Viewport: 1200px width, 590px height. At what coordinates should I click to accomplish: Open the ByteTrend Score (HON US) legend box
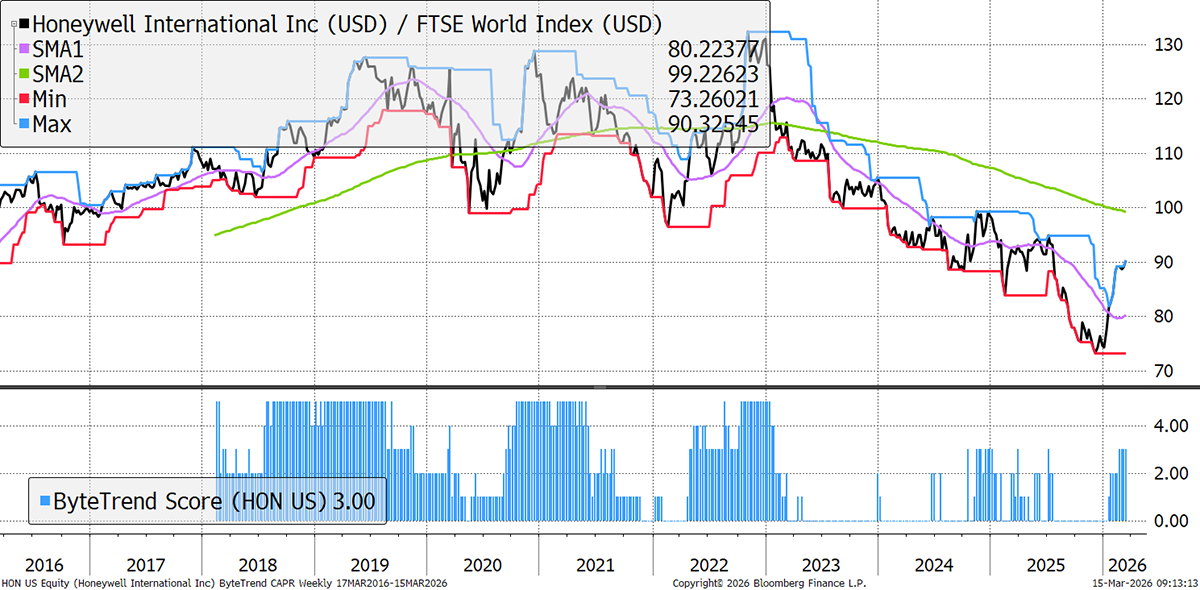coord(206,501)
